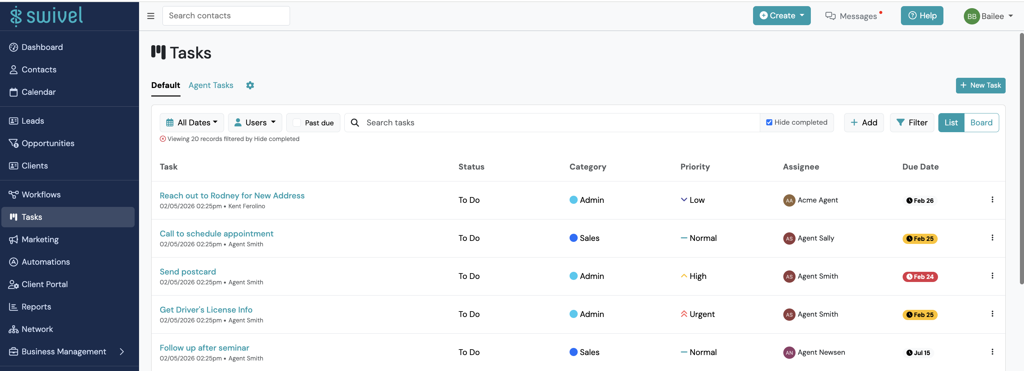Open Calendar in sidebar
This screenshot has width=1024, height=371.
tap(69, 92)
